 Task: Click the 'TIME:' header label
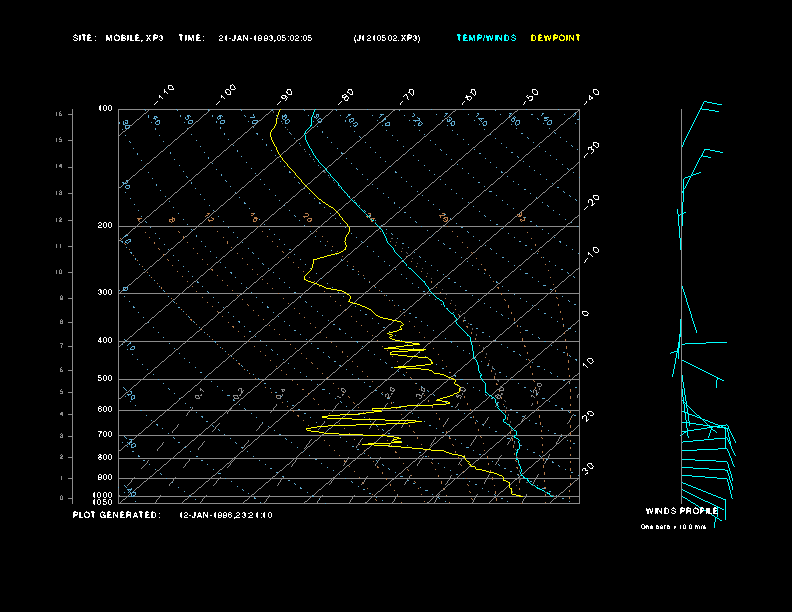[x=191, y=38]
